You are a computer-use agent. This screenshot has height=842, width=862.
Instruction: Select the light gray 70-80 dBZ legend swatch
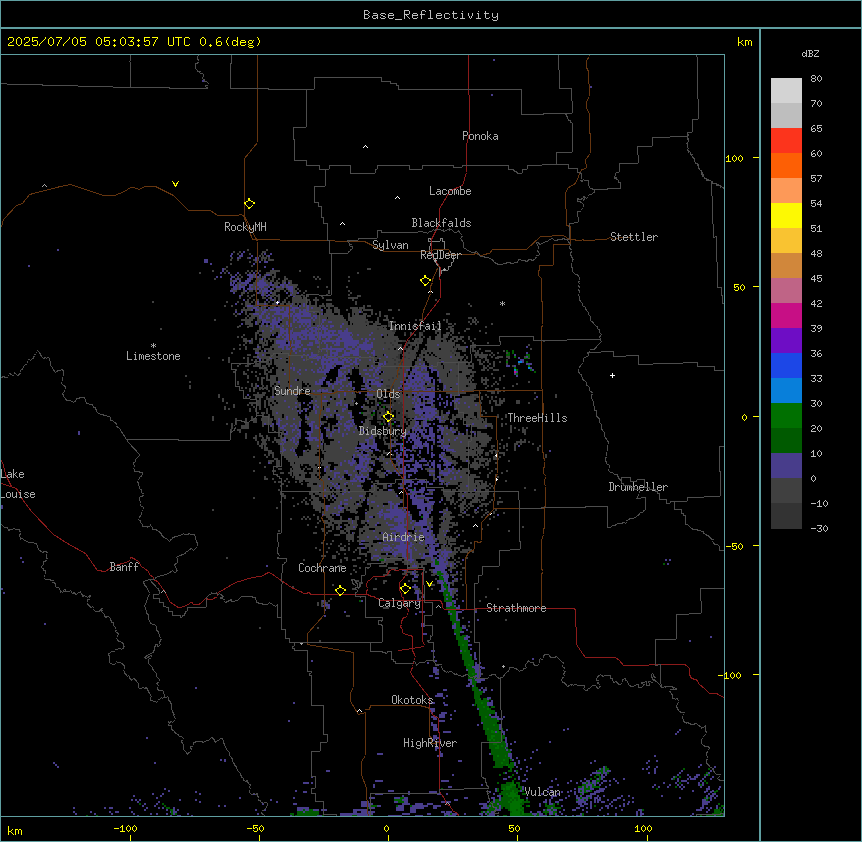(786, 91)
